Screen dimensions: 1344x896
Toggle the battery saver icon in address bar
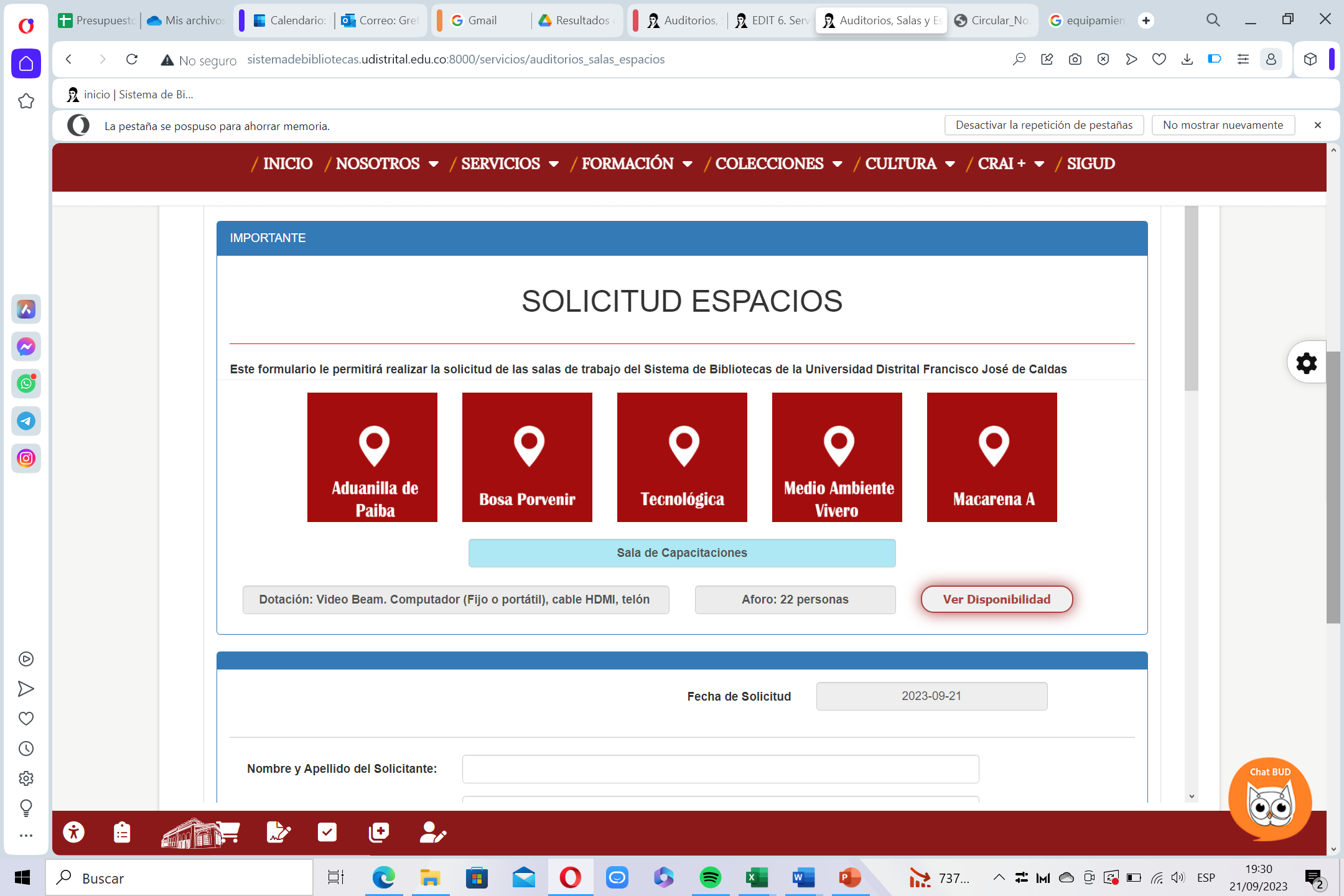(x=1214, y=59)
